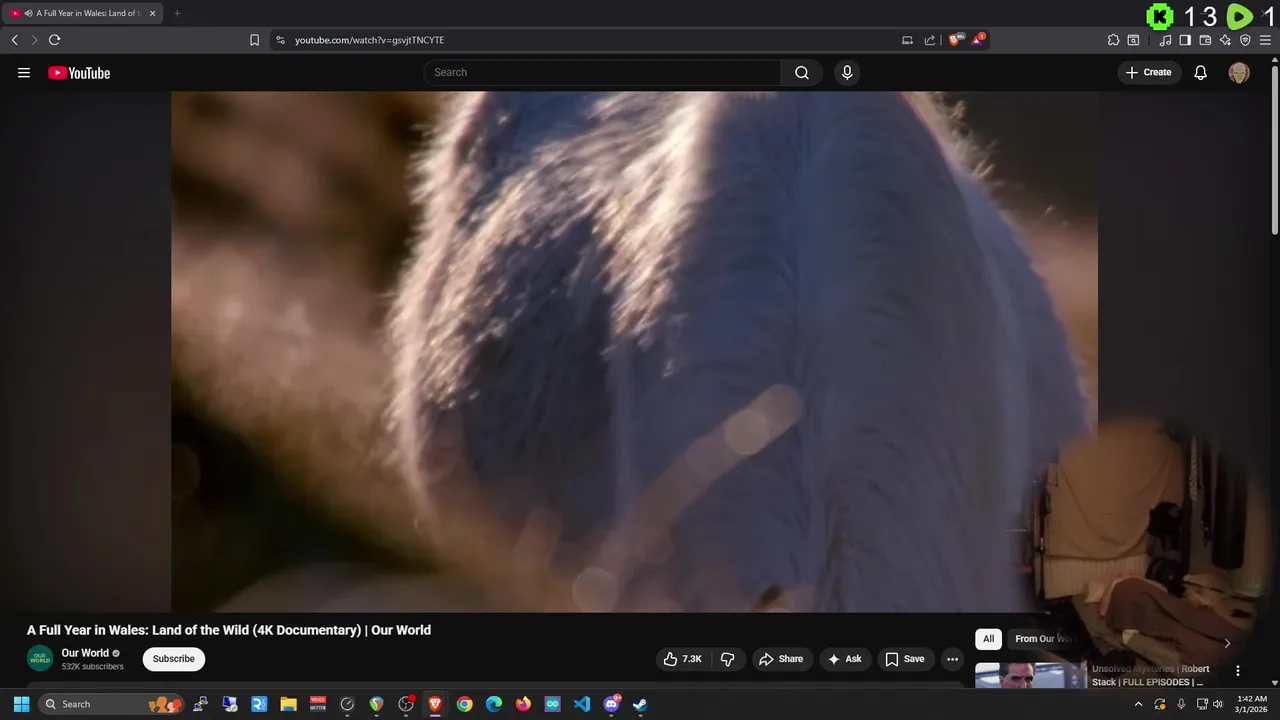Open Brave Shields lion icon

[x=955, y=40]
